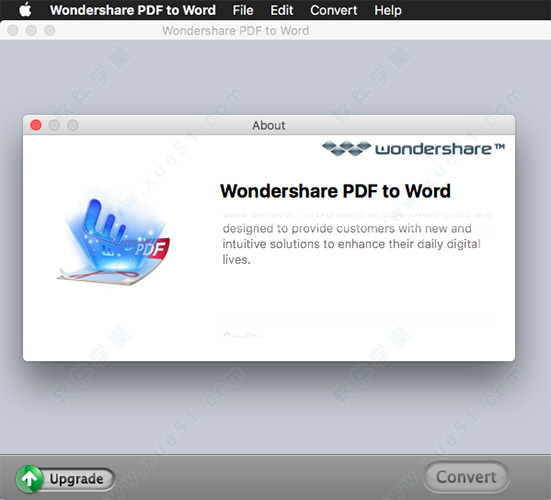Click the Convert button at bottom right
Image resolution: width=551 pixels, height=500 pixels.
[466, 477]
